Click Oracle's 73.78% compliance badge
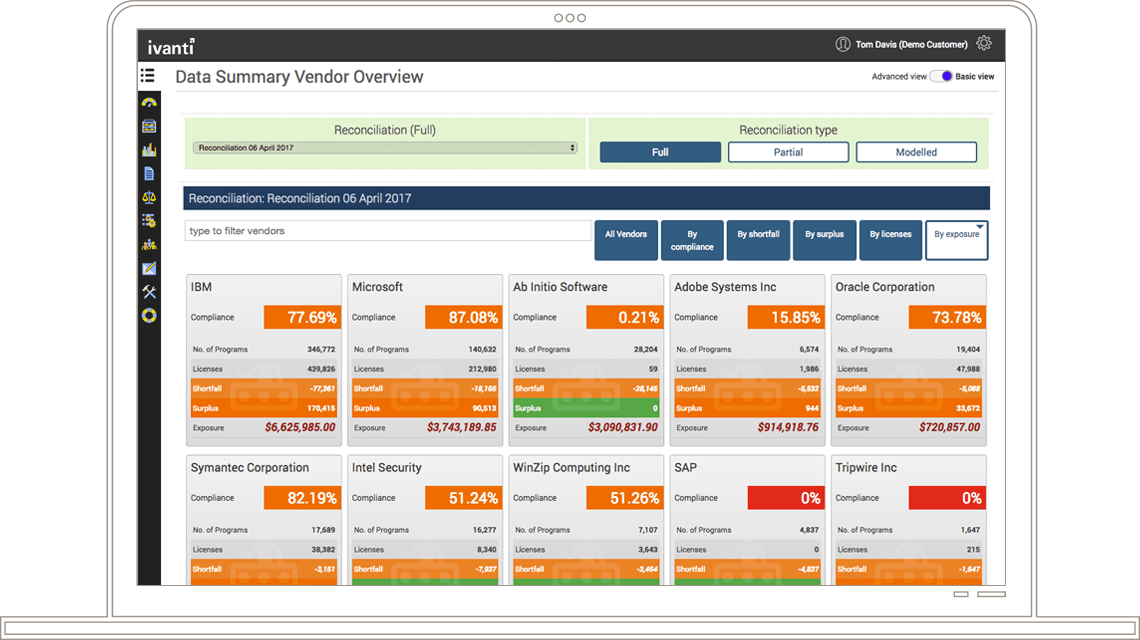Screen dimensions: 1140x640 947,317
